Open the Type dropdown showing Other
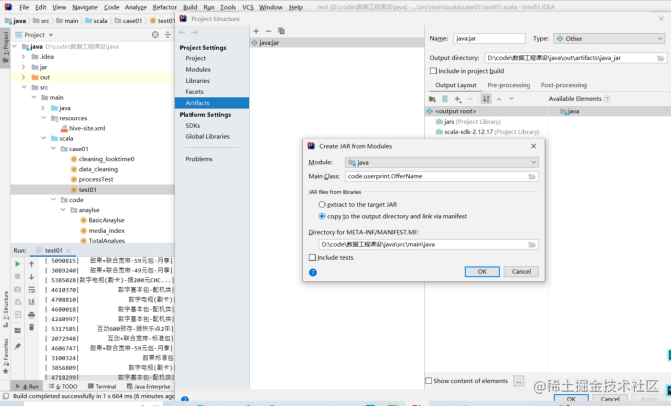Screen dimensions: 672x407 tap(609, 39)
